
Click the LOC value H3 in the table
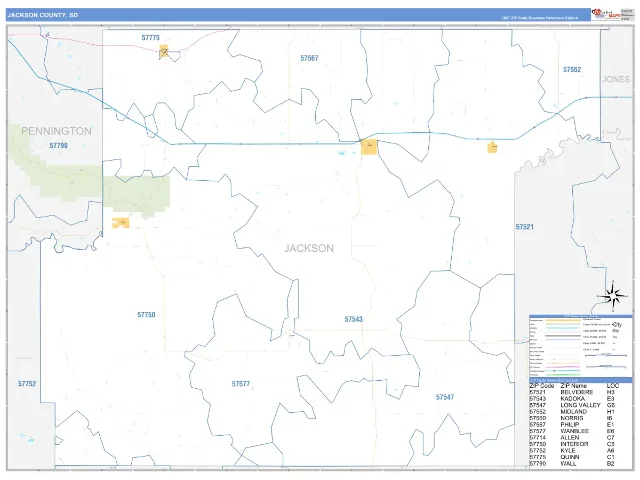[611, 392]
